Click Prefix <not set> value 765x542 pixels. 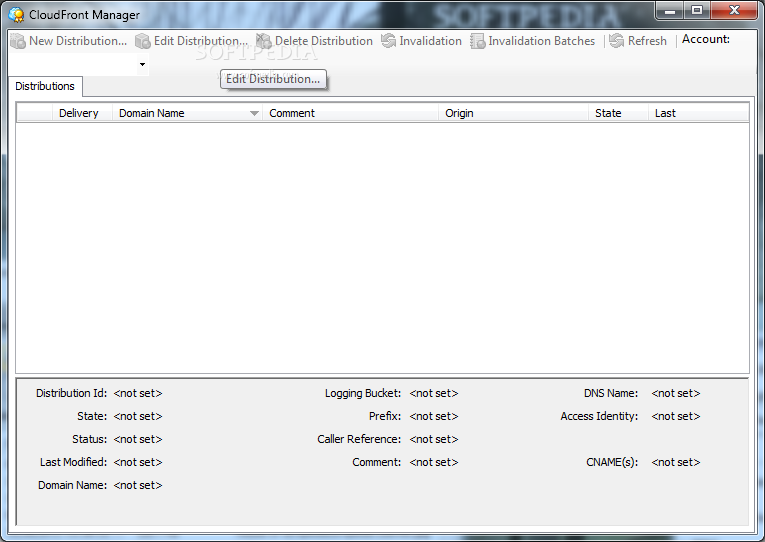click(x=434, y=416)
